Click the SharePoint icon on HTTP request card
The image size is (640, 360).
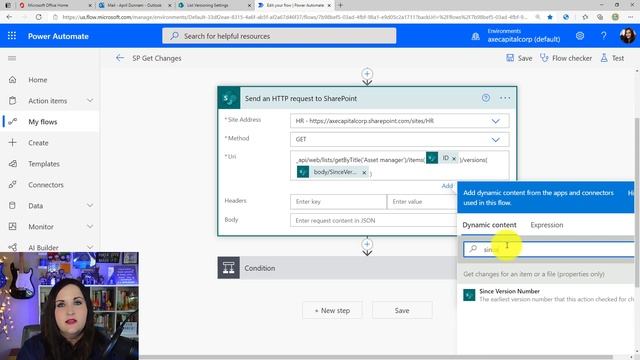point(229,98)
